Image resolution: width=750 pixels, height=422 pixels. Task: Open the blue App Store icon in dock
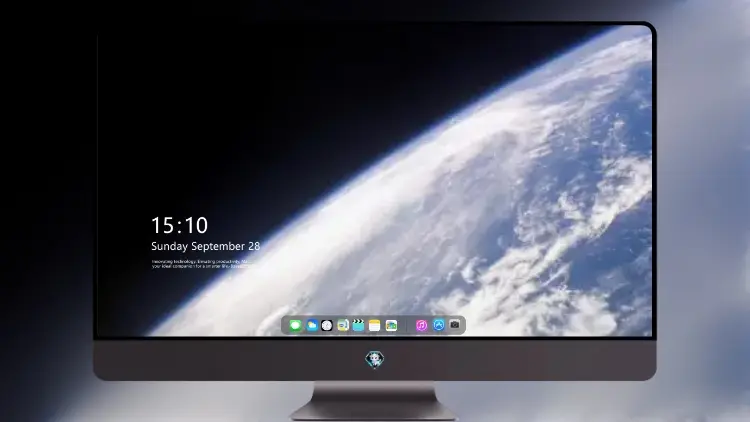pyautogui.click(x=439, y=325)
